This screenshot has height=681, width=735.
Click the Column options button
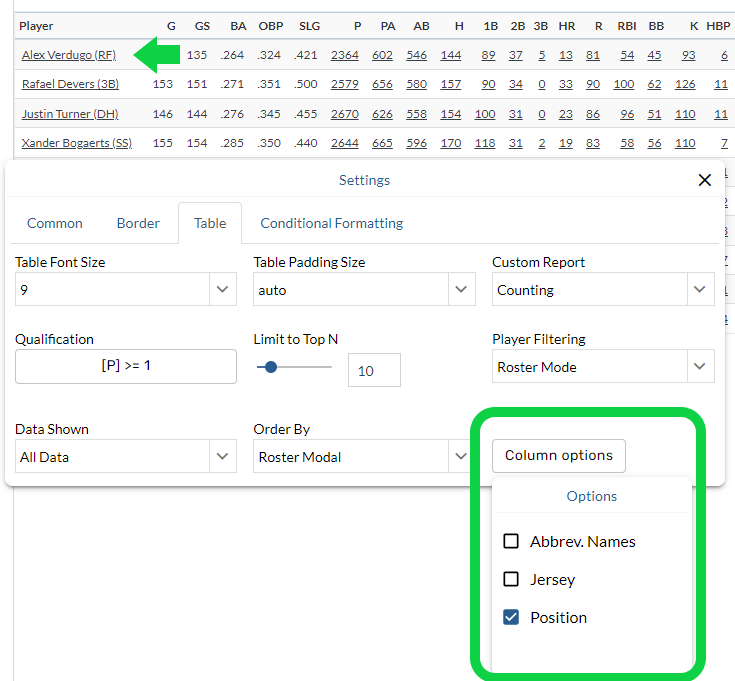click(x=558, y=455)
